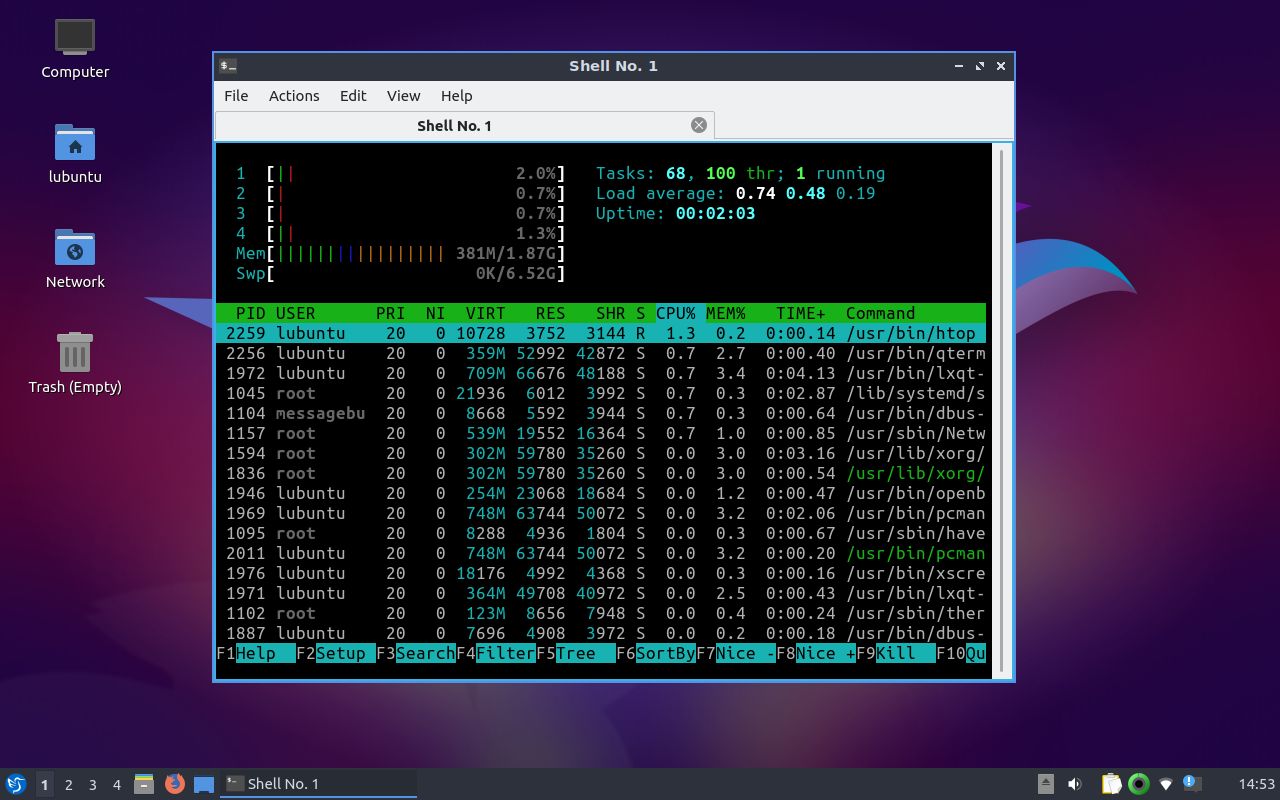Open Qlipper clipboard manager in the system tray
This screenshot has height=800, width=1280.
(x=1110, y=784)
